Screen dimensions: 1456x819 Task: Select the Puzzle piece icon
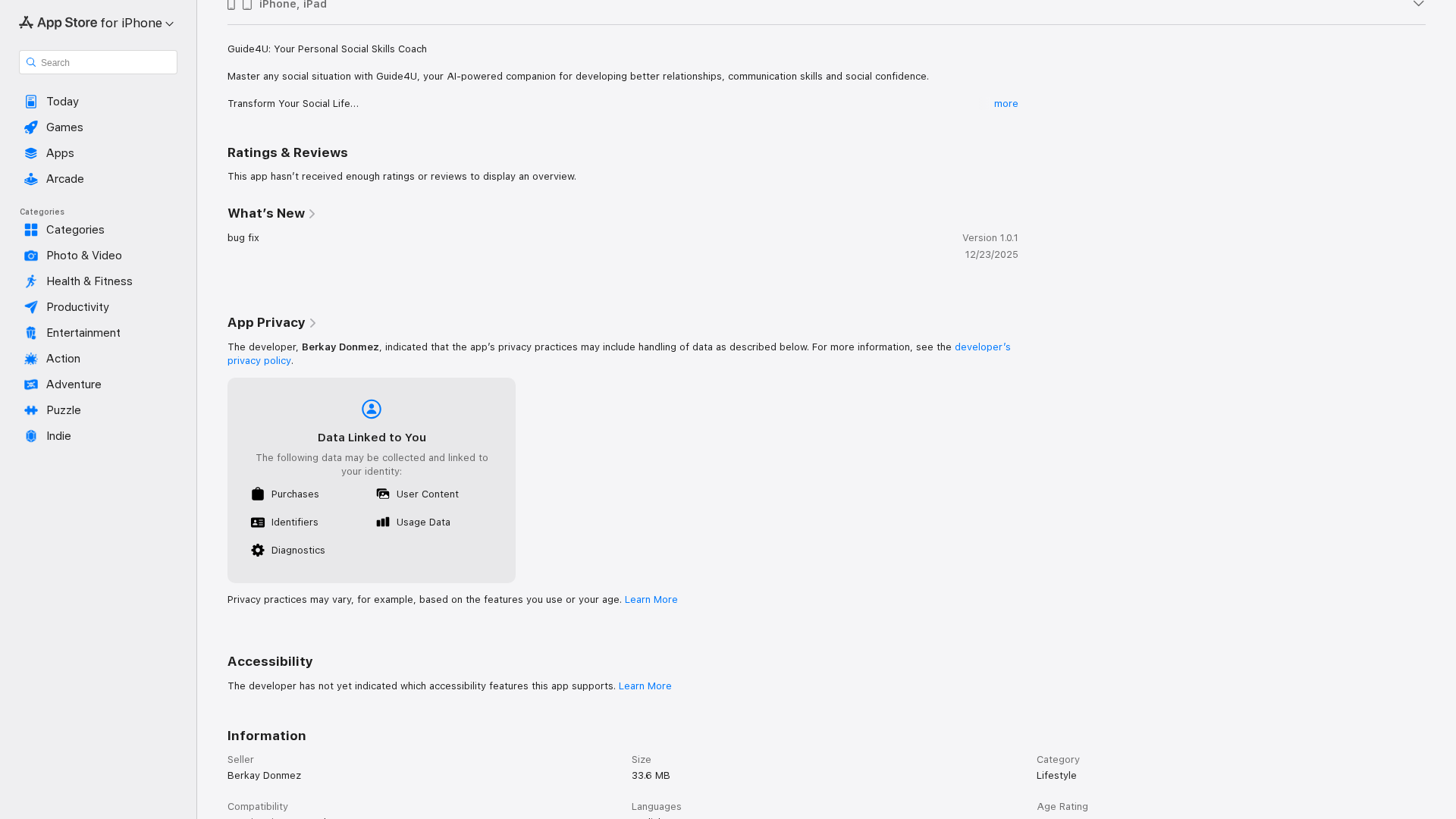click(x=31, y=410)
